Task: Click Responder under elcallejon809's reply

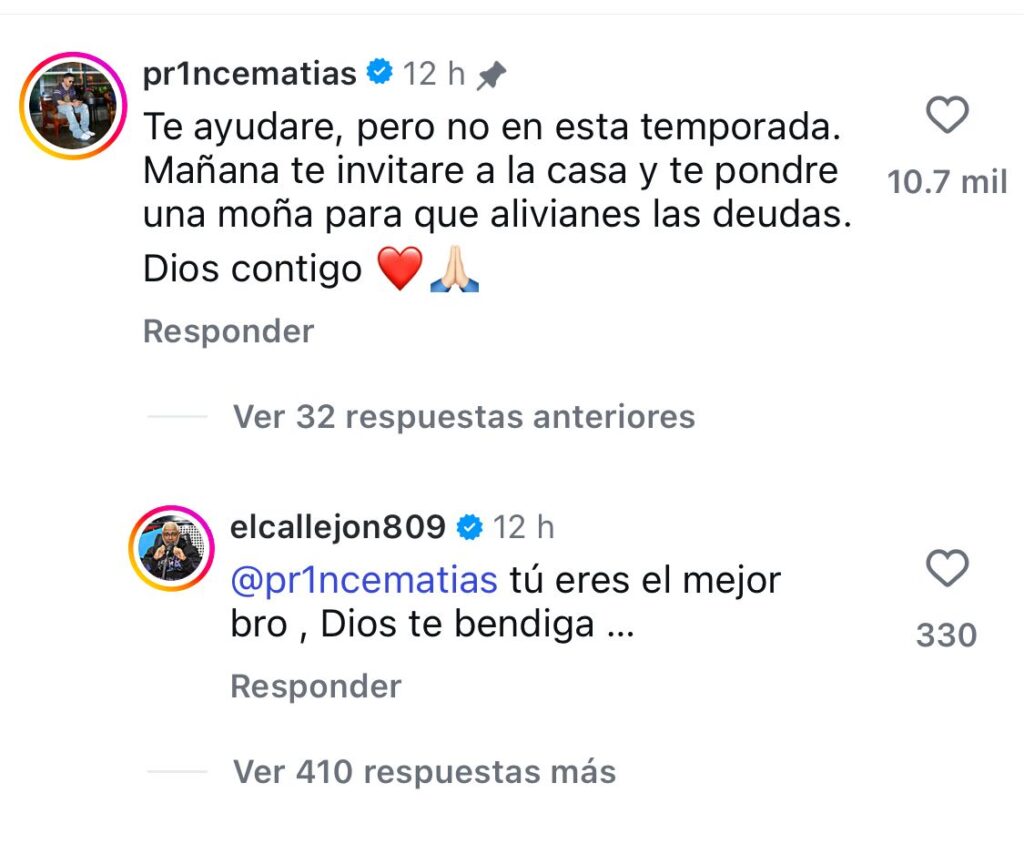Action: (315, 686)
